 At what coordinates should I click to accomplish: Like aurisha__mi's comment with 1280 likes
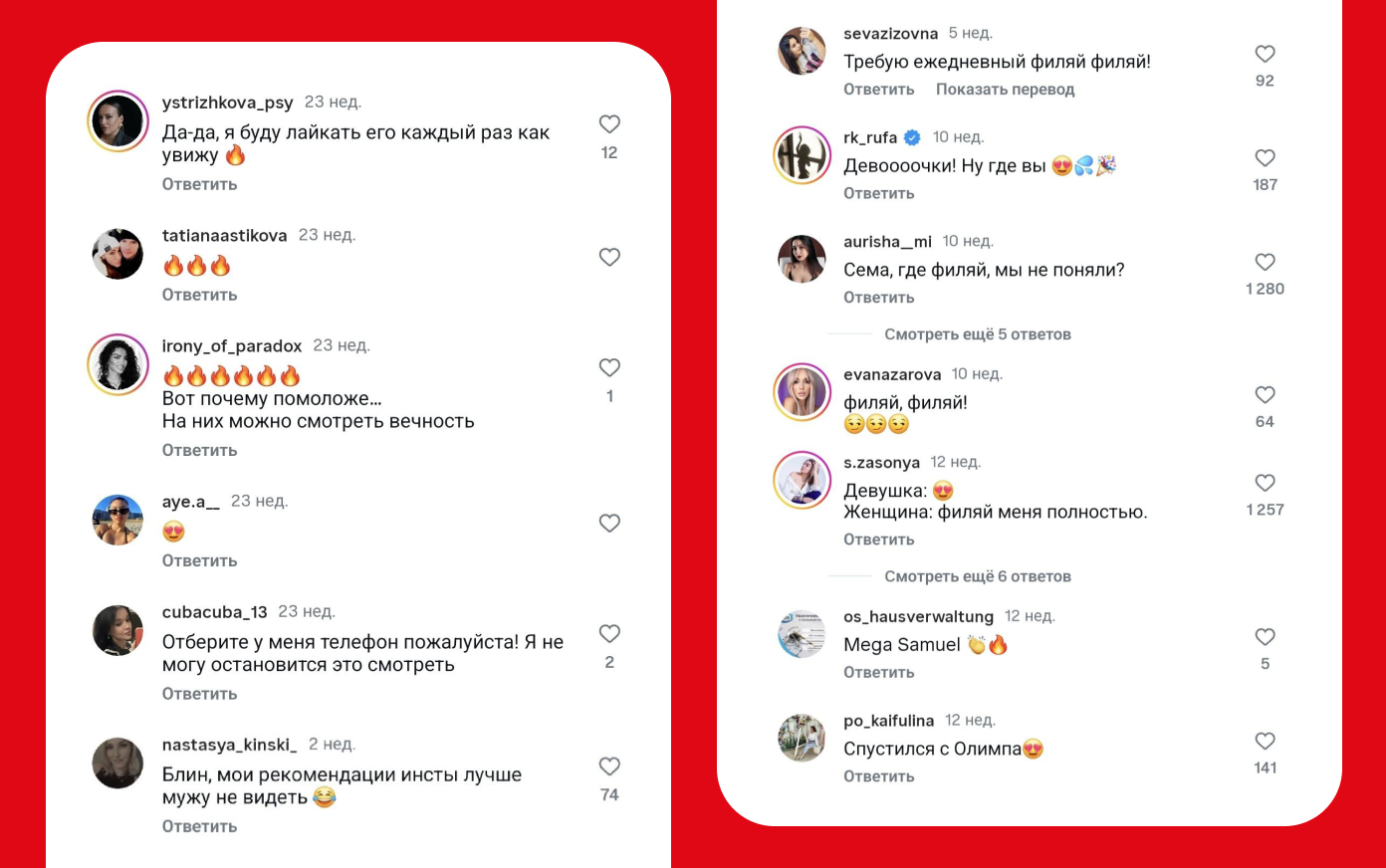click(x=1265, y=262)
